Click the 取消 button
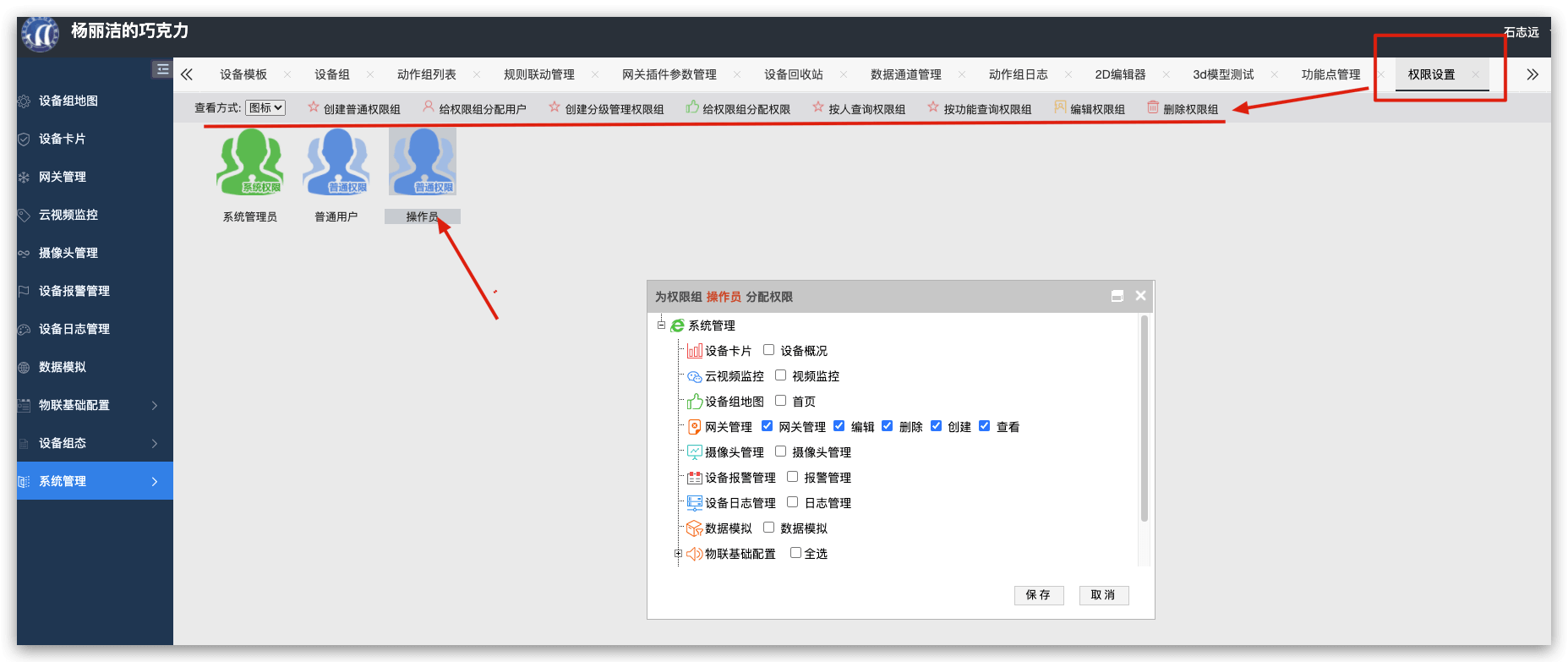1568x662 pixels. 1104,595
